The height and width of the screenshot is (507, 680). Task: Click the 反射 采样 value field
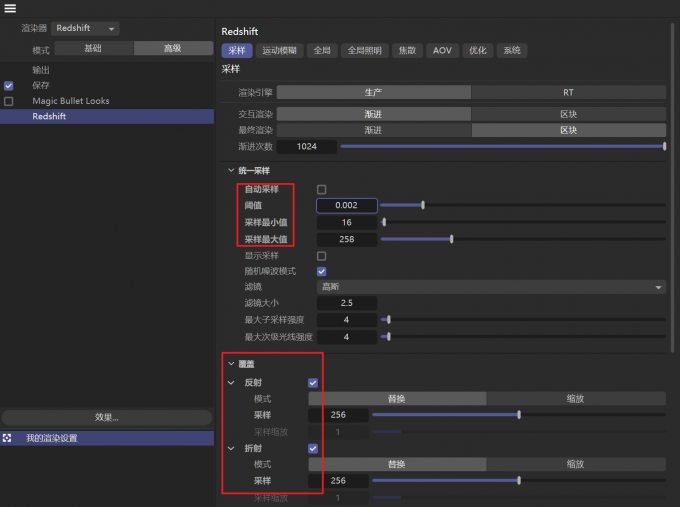pos(338,415)
